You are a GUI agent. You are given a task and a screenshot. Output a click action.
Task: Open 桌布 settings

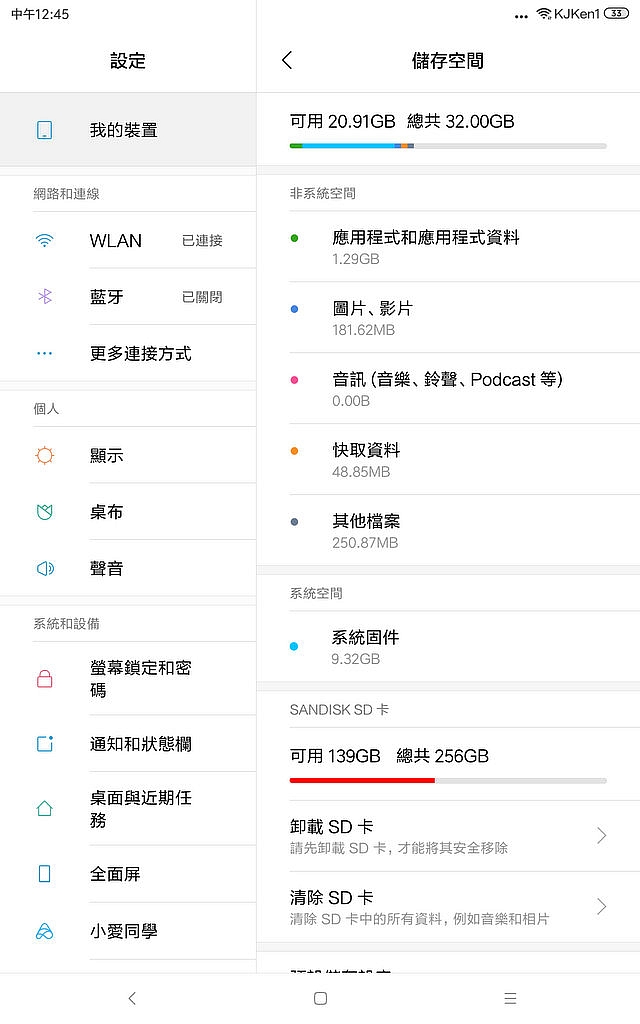128,512
